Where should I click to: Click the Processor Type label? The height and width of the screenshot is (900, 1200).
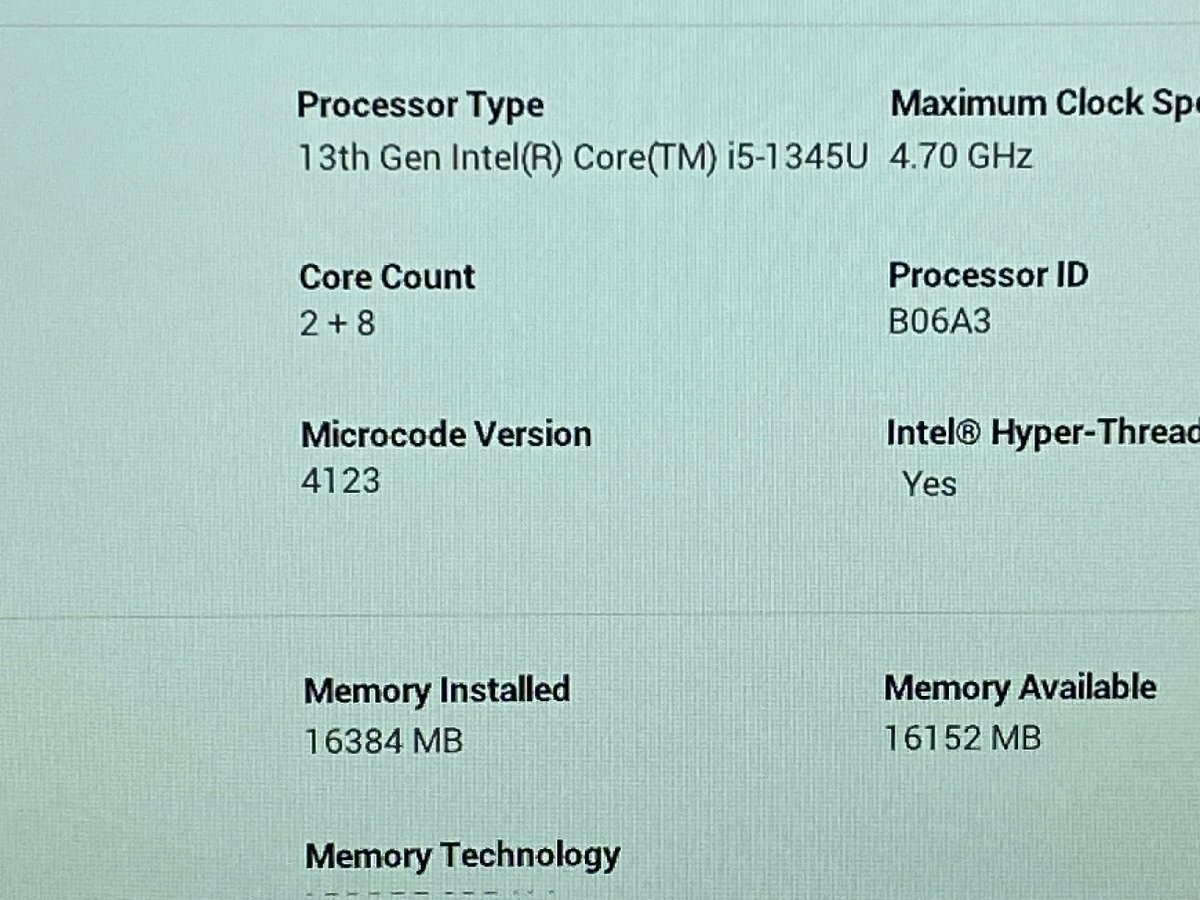(421, 106)
